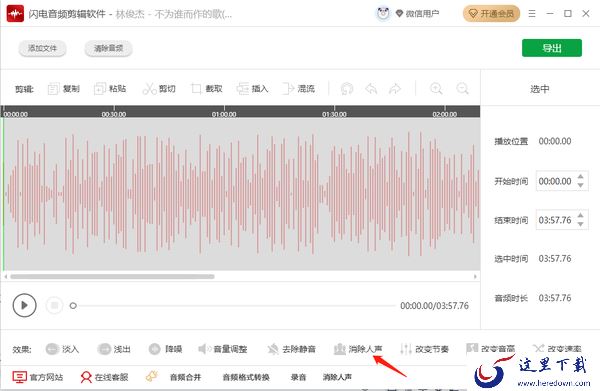Open the 官方网站 link
This screenshot has height=391, width=600.
coord(38,377)
